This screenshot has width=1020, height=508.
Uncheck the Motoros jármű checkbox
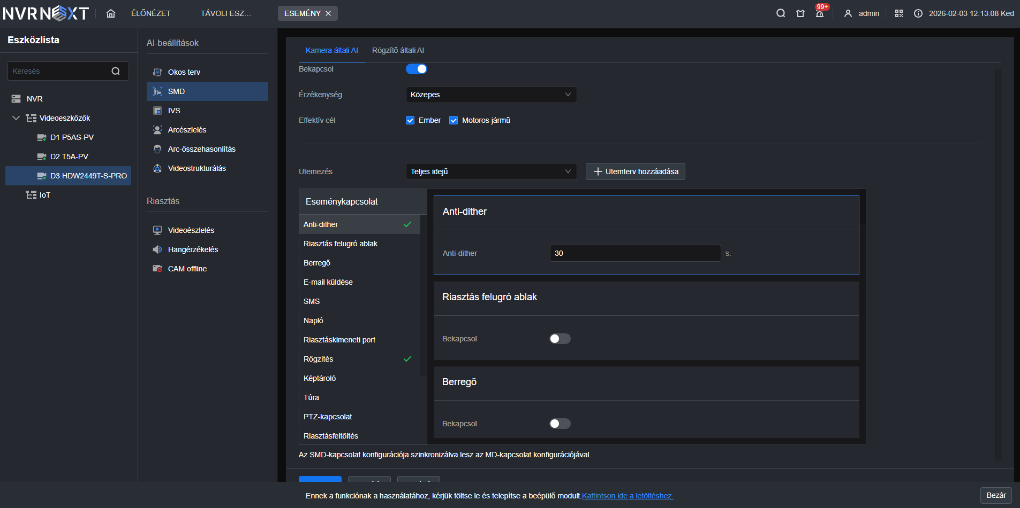[x=453, y=120]
